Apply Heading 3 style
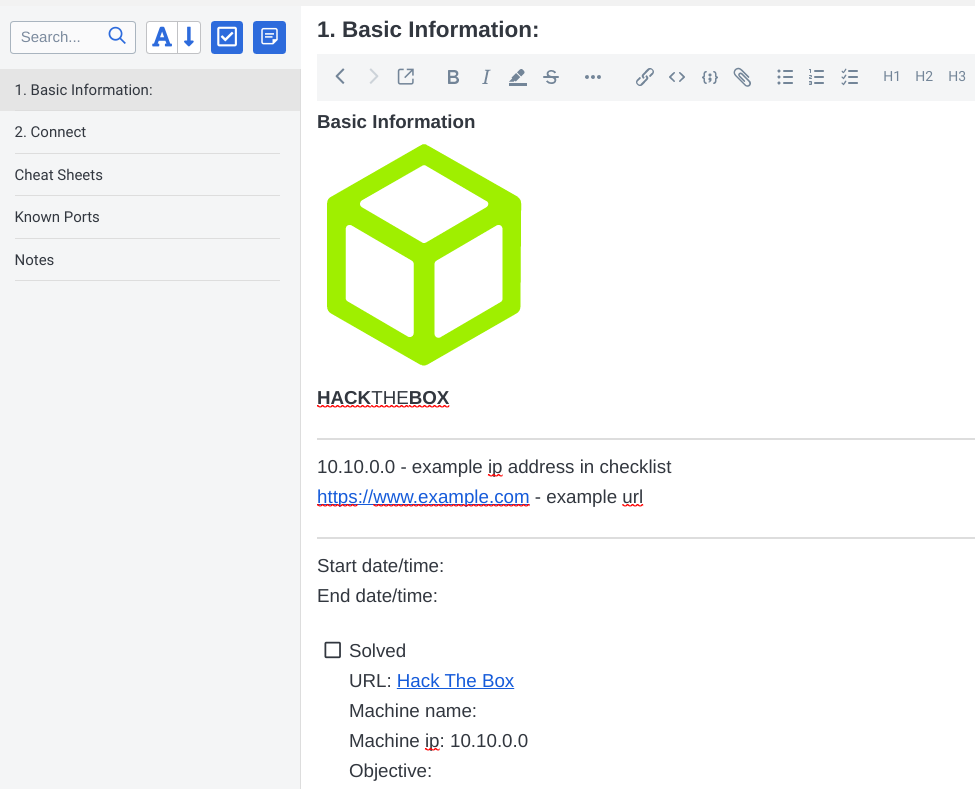This screenshot has width=975, height=789. [x=956, y=76]
